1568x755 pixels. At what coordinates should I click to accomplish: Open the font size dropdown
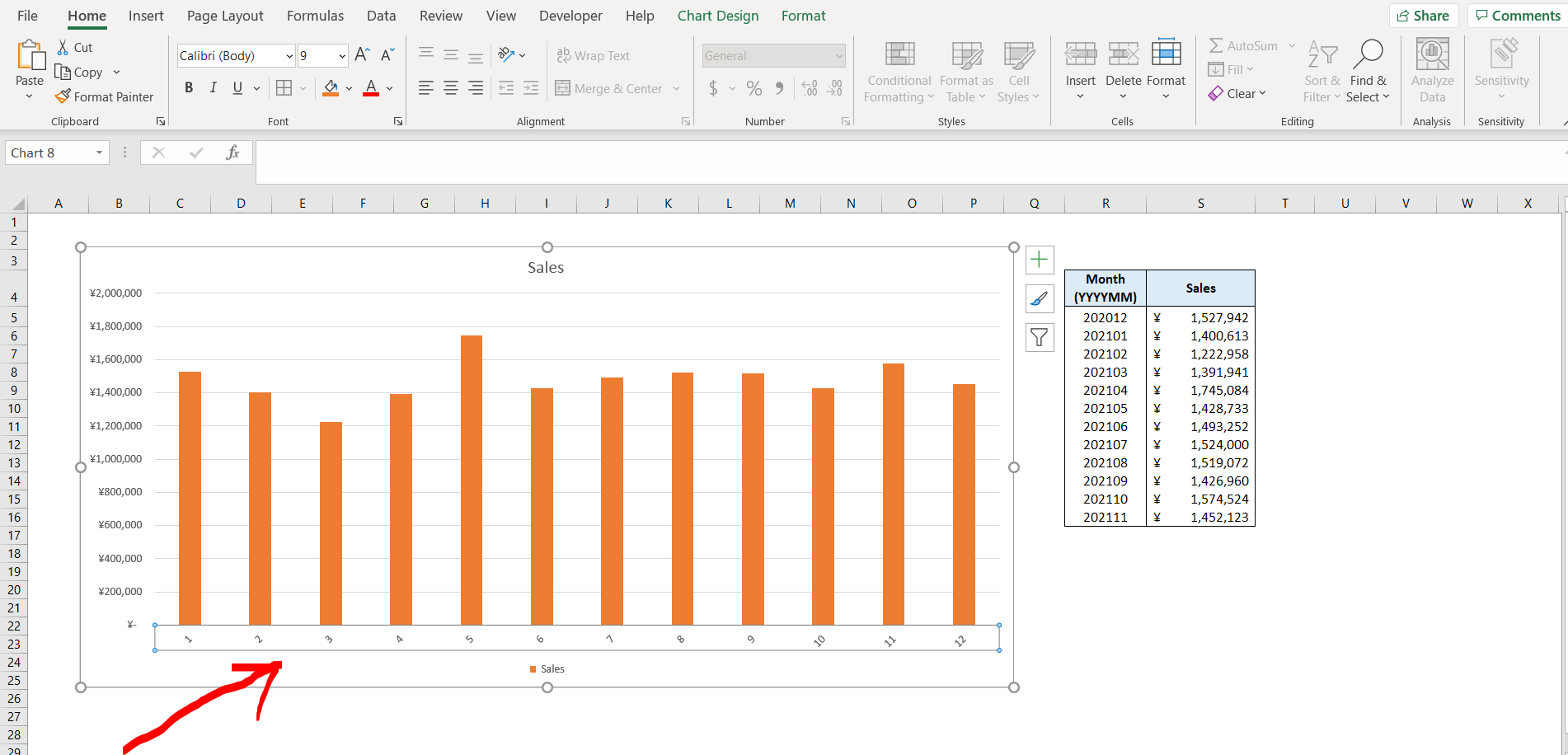341,55
